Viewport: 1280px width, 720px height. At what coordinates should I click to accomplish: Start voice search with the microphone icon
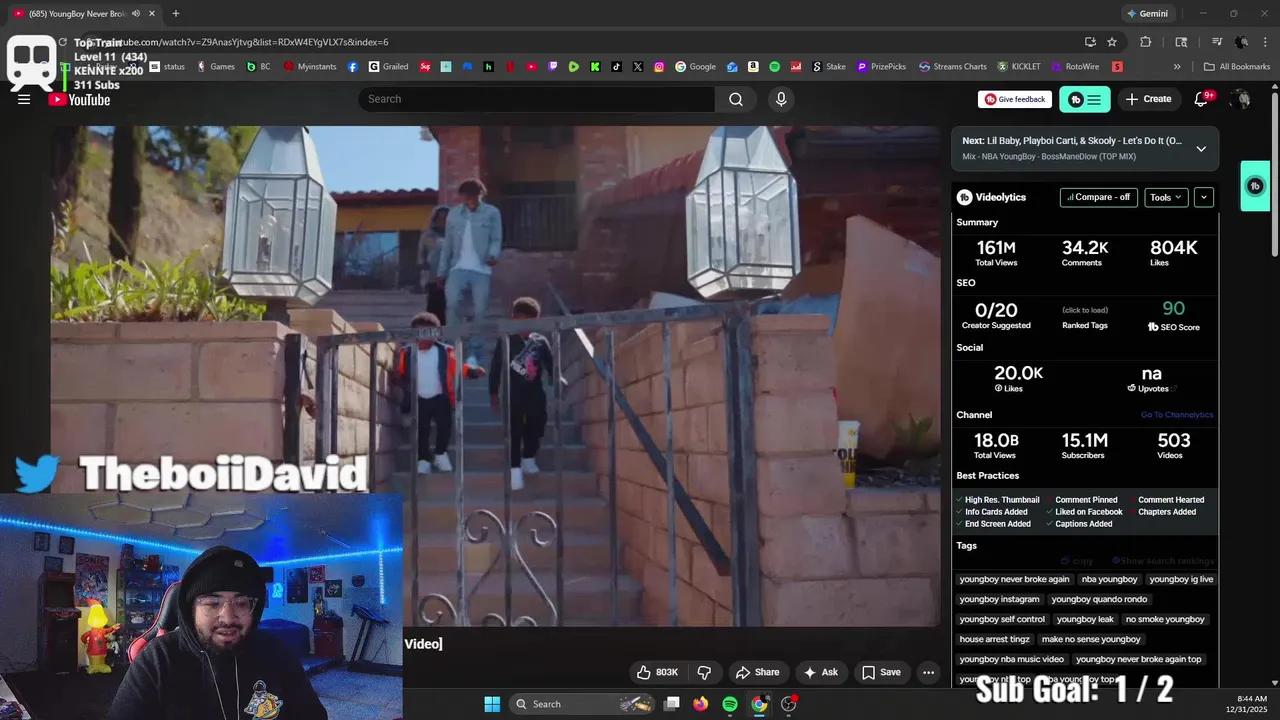[781, 99]
